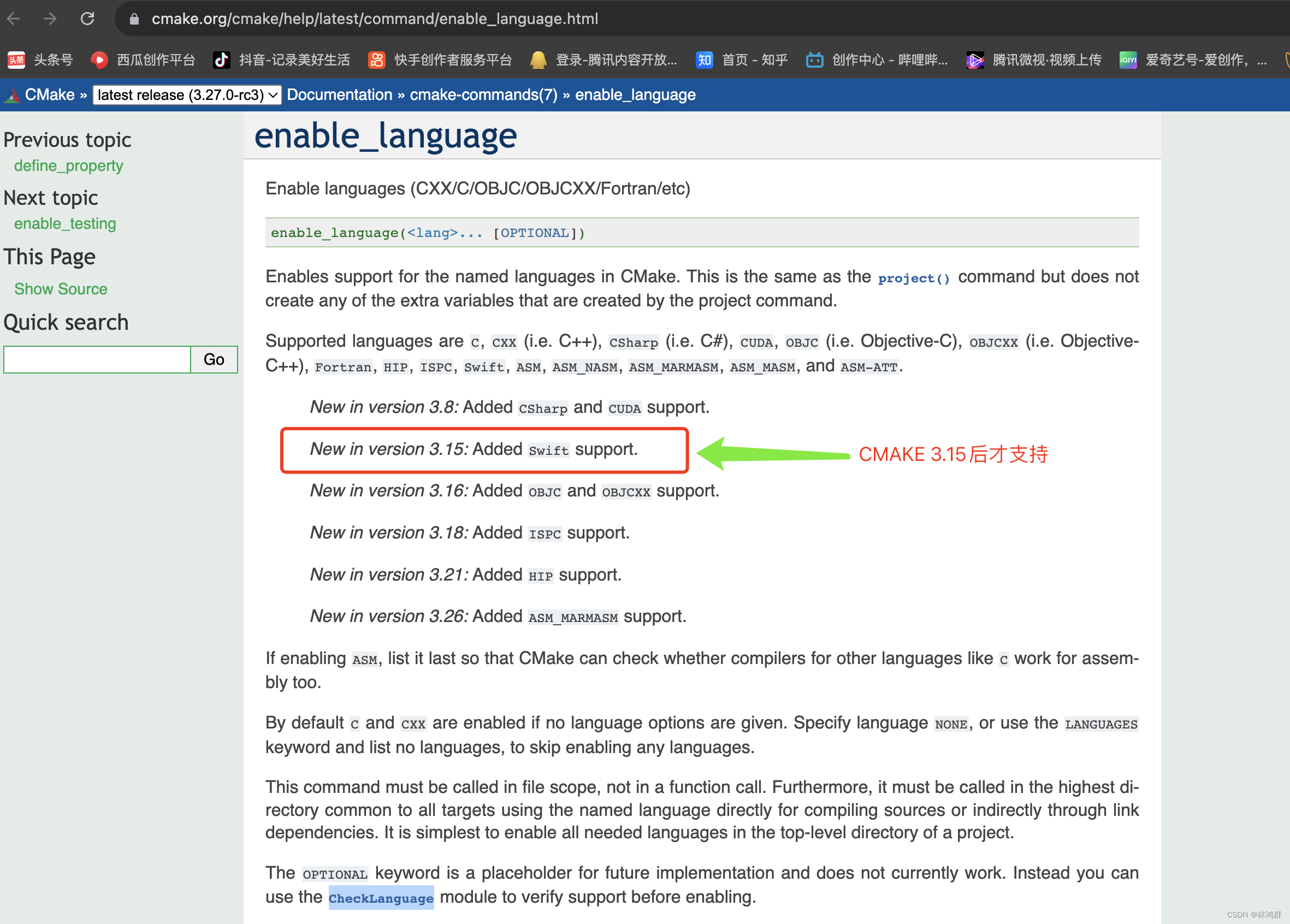1290x924 pixels.
Task: Click the LANGUAGES keyword text
Action: click(x=1101, y=725)
